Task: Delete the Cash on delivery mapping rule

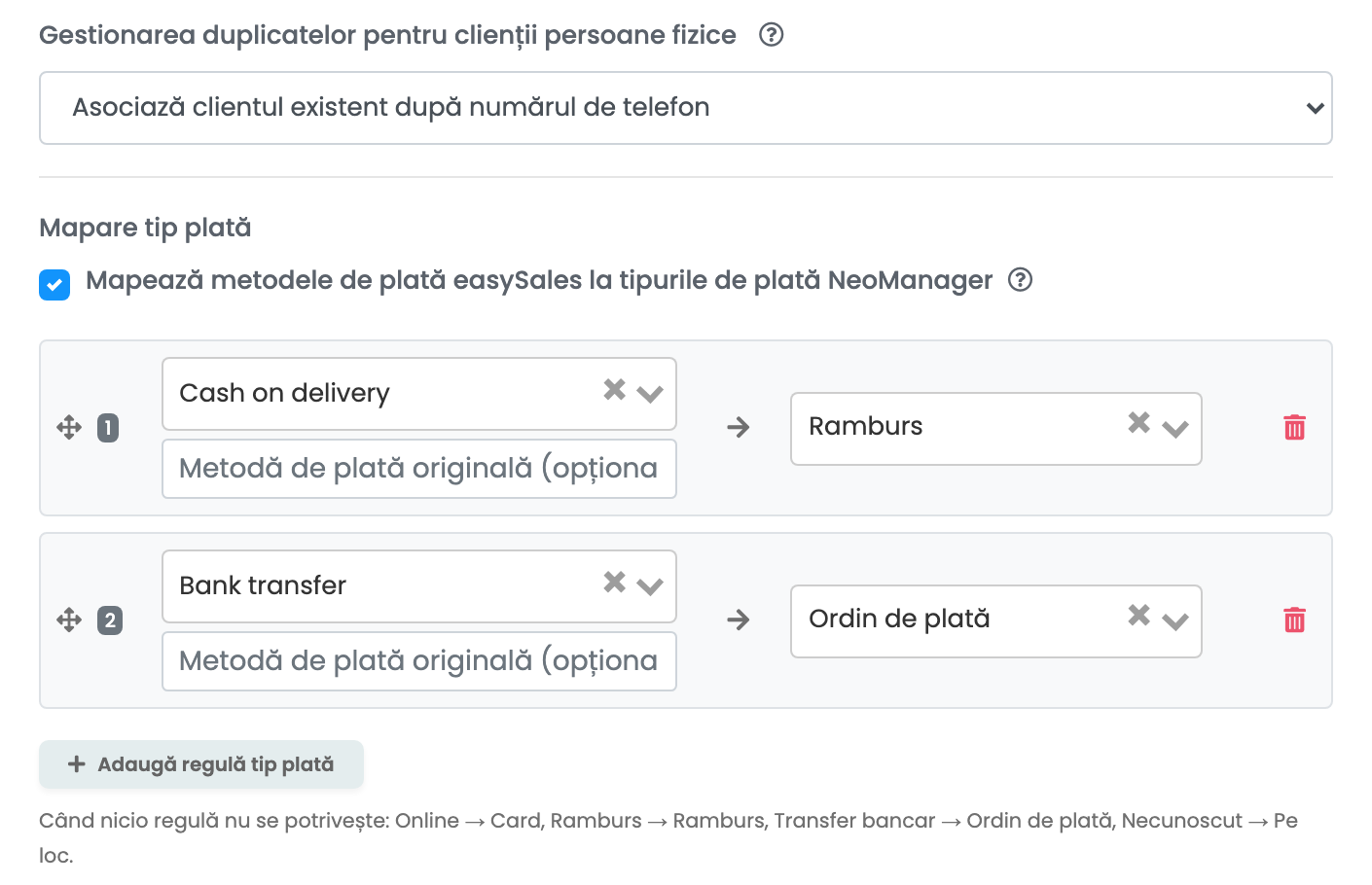Action: (1294, 427)
